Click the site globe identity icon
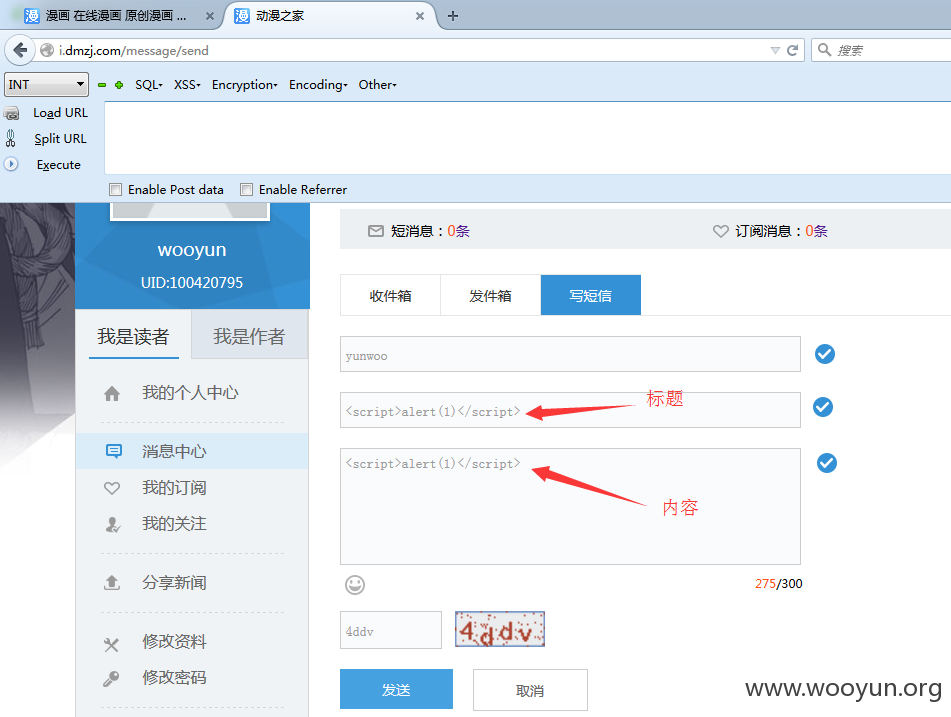The height and width of the screenshot is (717, 951). click(47, 50)
